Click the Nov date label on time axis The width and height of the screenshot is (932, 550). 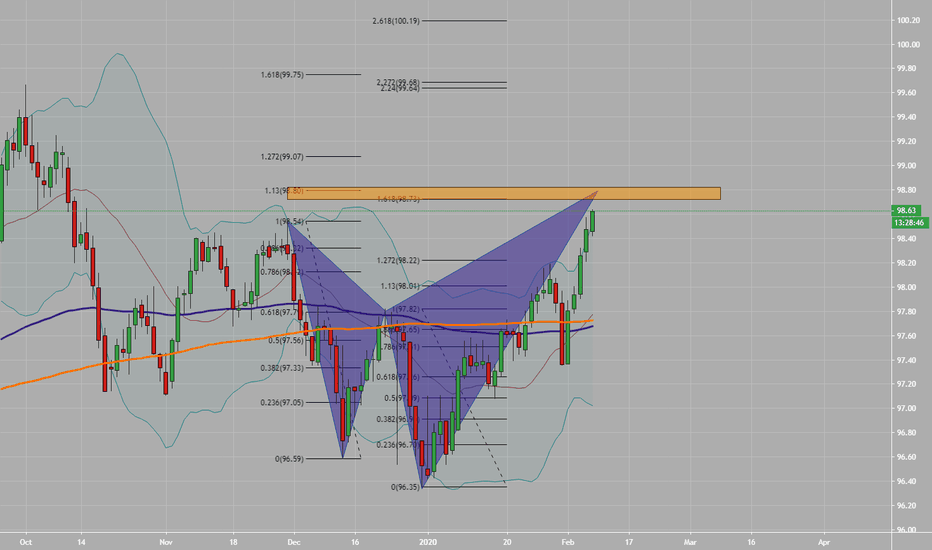[x=166, y=542]
